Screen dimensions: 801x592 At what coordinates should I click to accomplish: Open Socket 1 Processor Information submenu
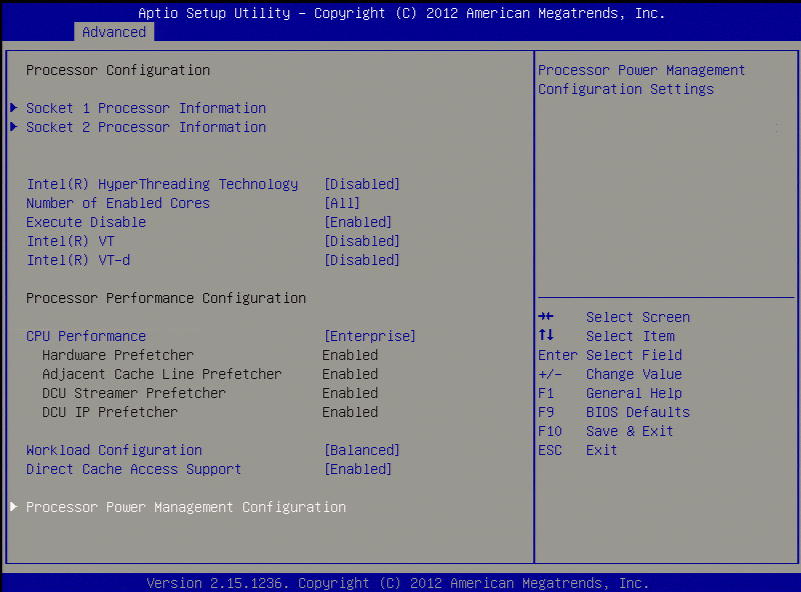click(146, 108)
